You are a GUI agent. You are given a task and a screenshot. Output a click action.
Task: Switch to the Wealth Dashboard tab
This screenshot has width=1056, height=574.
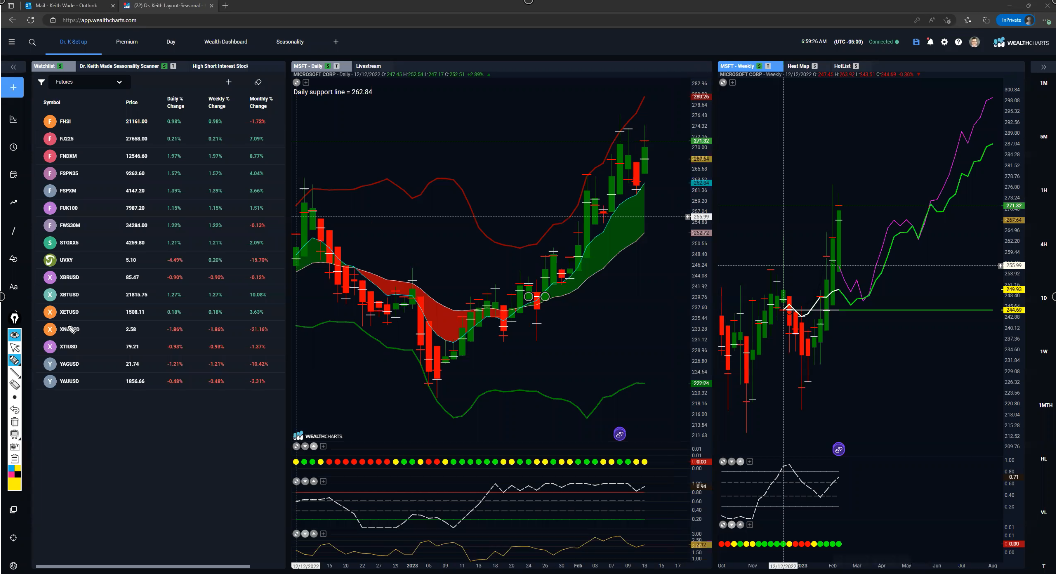[226, 42]
